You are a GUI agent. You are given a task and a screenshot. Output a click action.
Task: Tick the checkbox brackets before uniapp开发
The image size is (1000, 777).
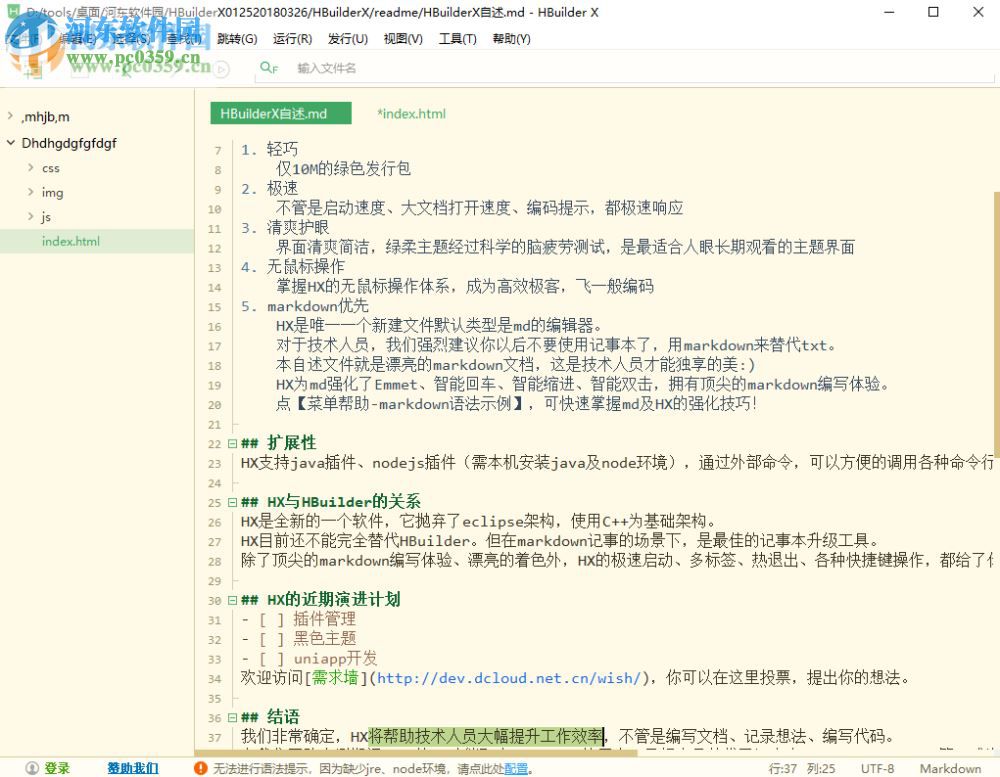pos(271,658)
